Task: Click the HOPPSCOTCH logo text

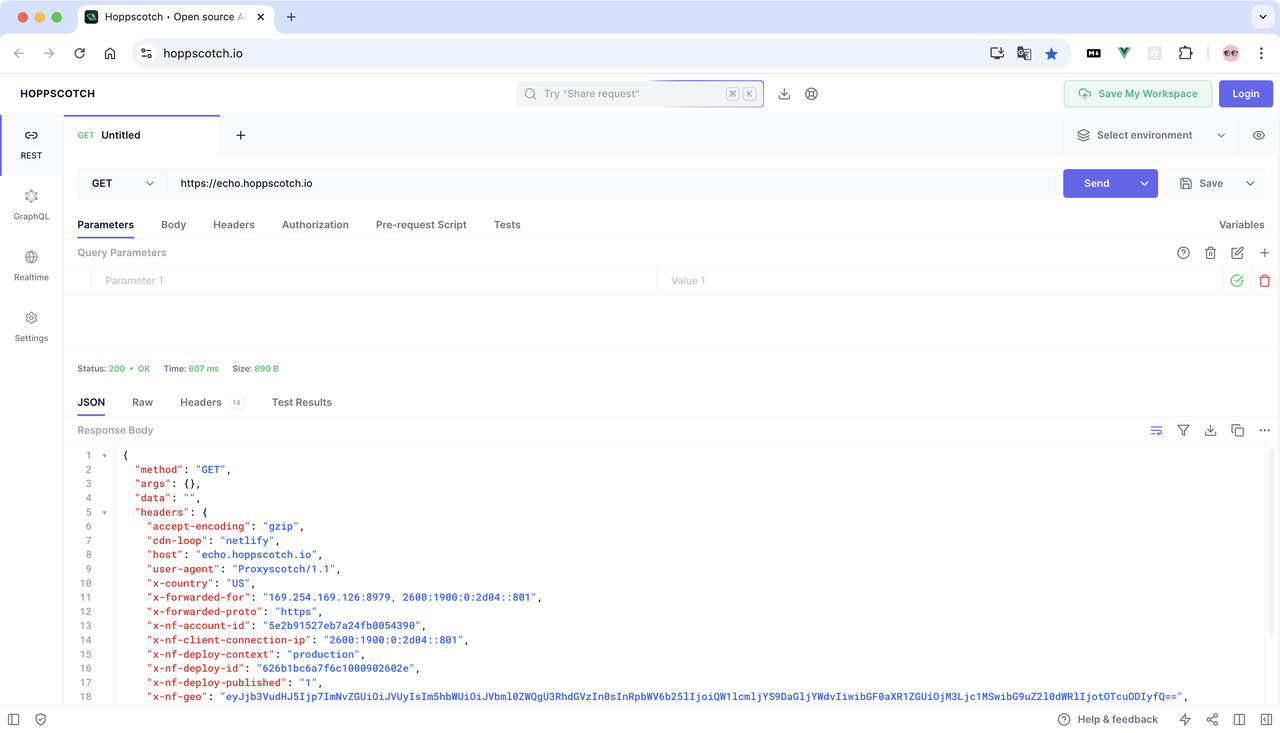Action: click(x=58, y=94)
